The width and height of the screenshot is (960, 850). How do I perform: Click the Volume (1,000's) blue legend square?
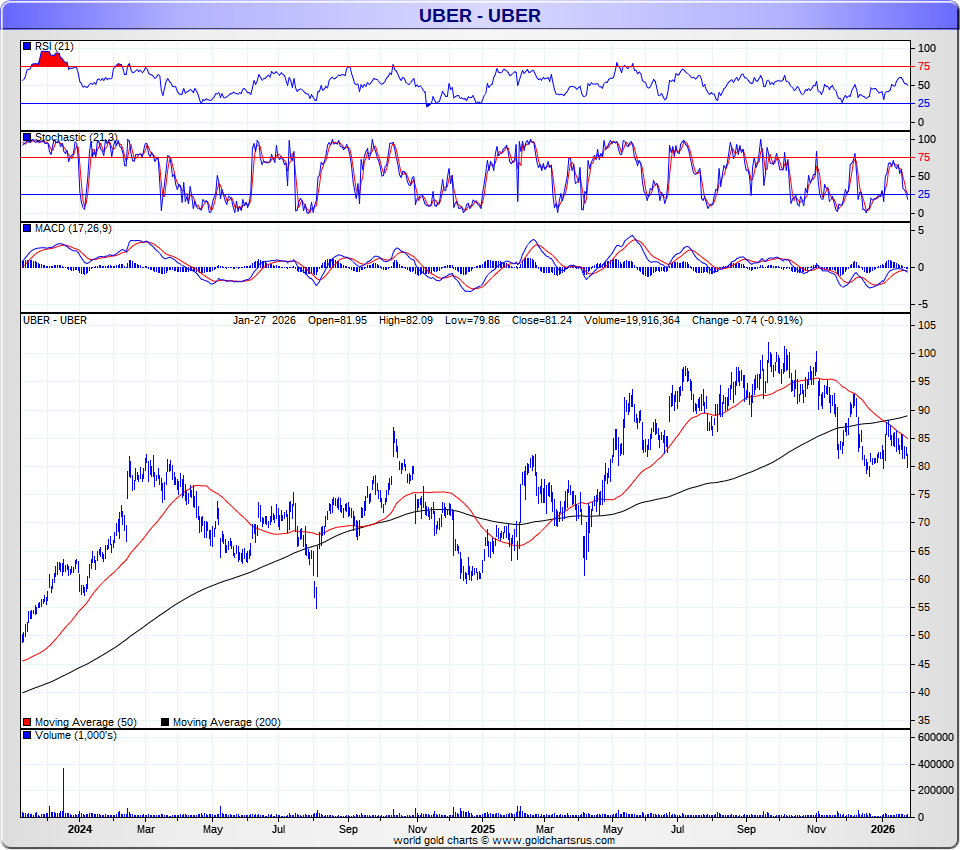[27, 736]
